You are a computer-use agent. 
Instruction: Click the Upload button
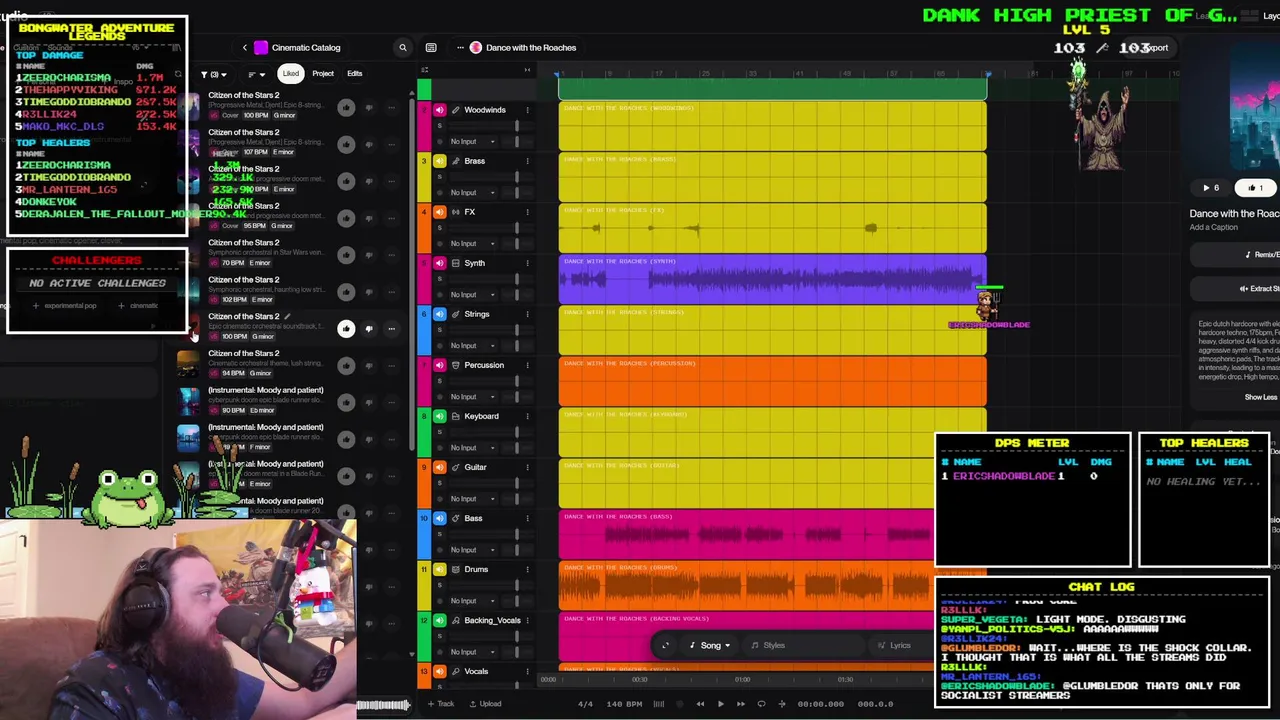pos(486,704)
